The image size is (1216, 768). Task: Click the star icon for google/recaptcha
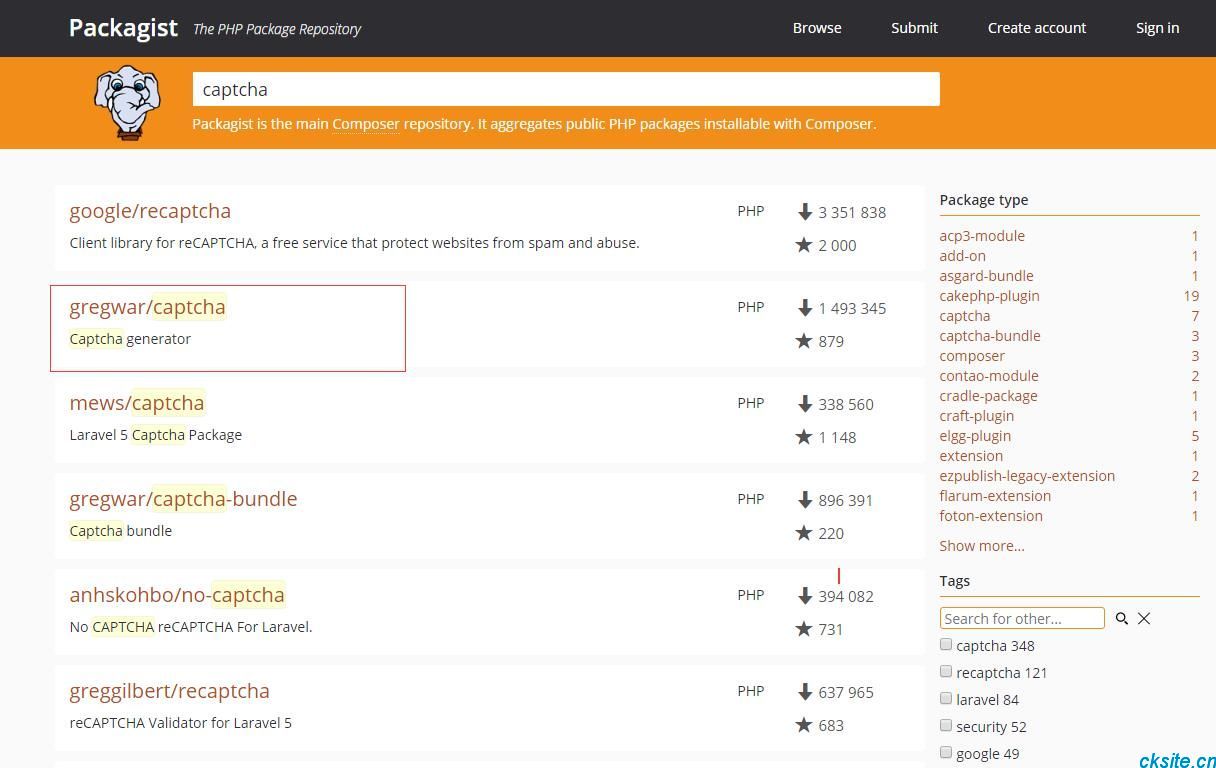tap(804, 245)
